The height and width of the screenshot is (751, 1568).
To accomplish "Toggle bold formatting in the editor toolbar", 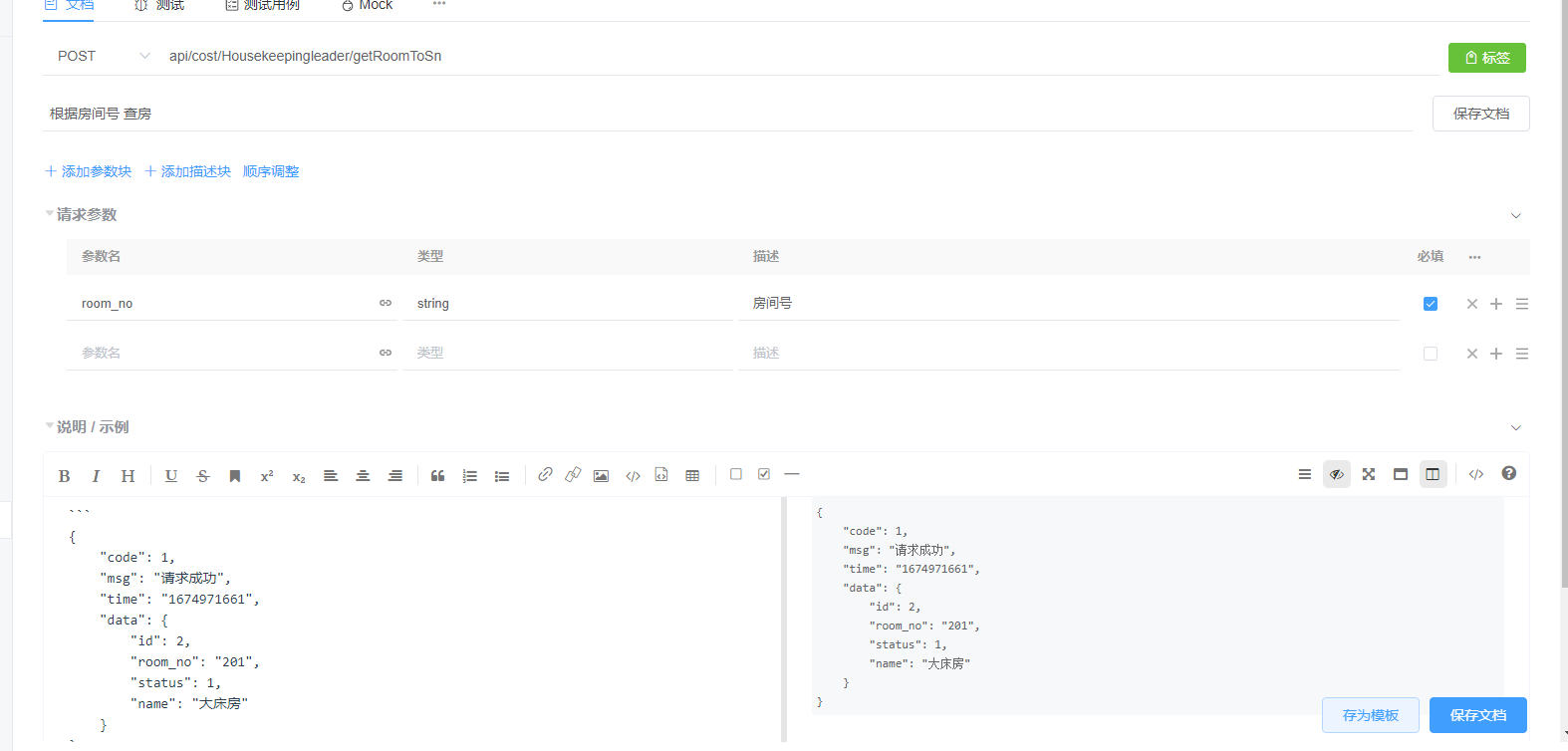I will 64,476.
